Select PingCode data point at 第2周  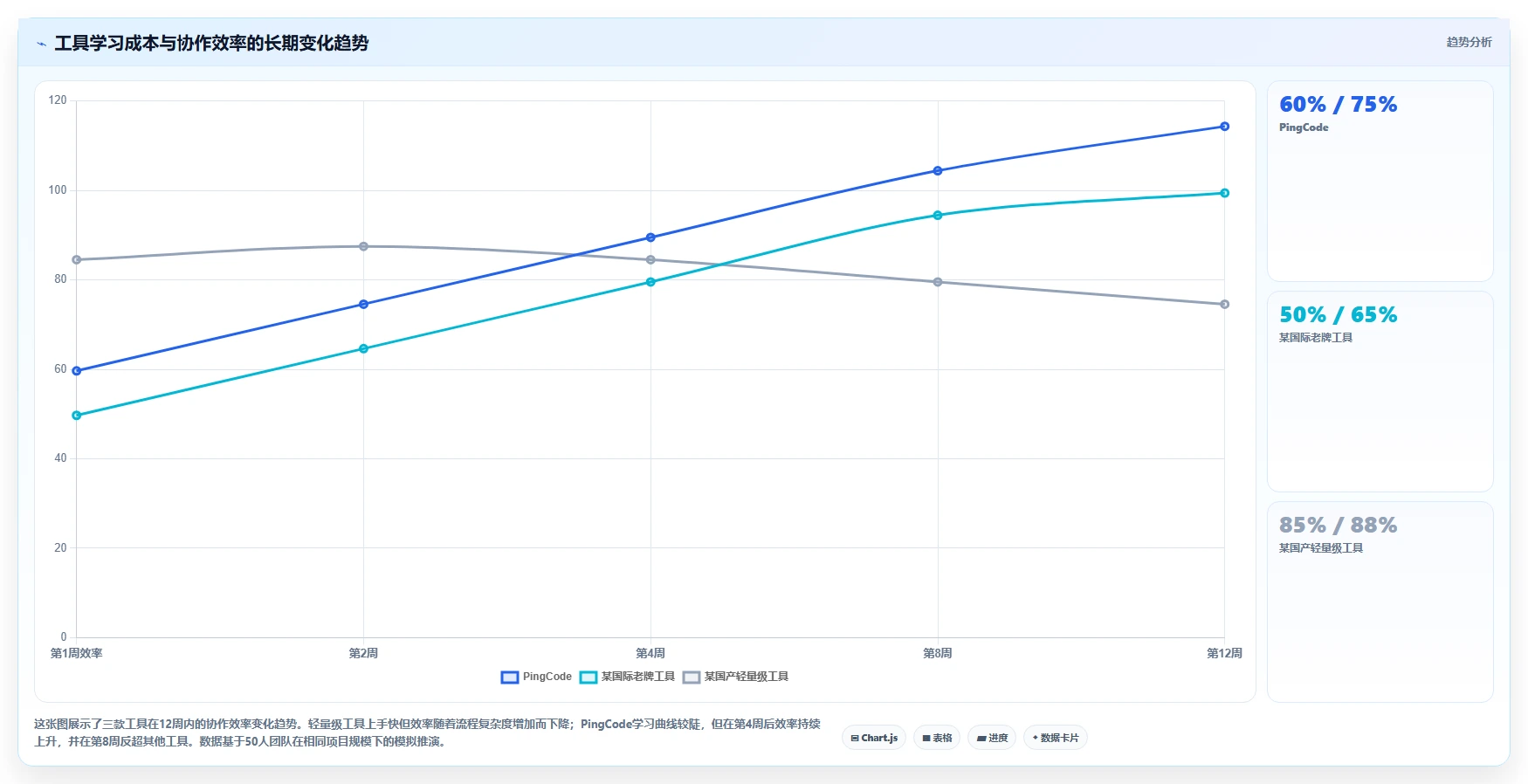tap(363, 305)
